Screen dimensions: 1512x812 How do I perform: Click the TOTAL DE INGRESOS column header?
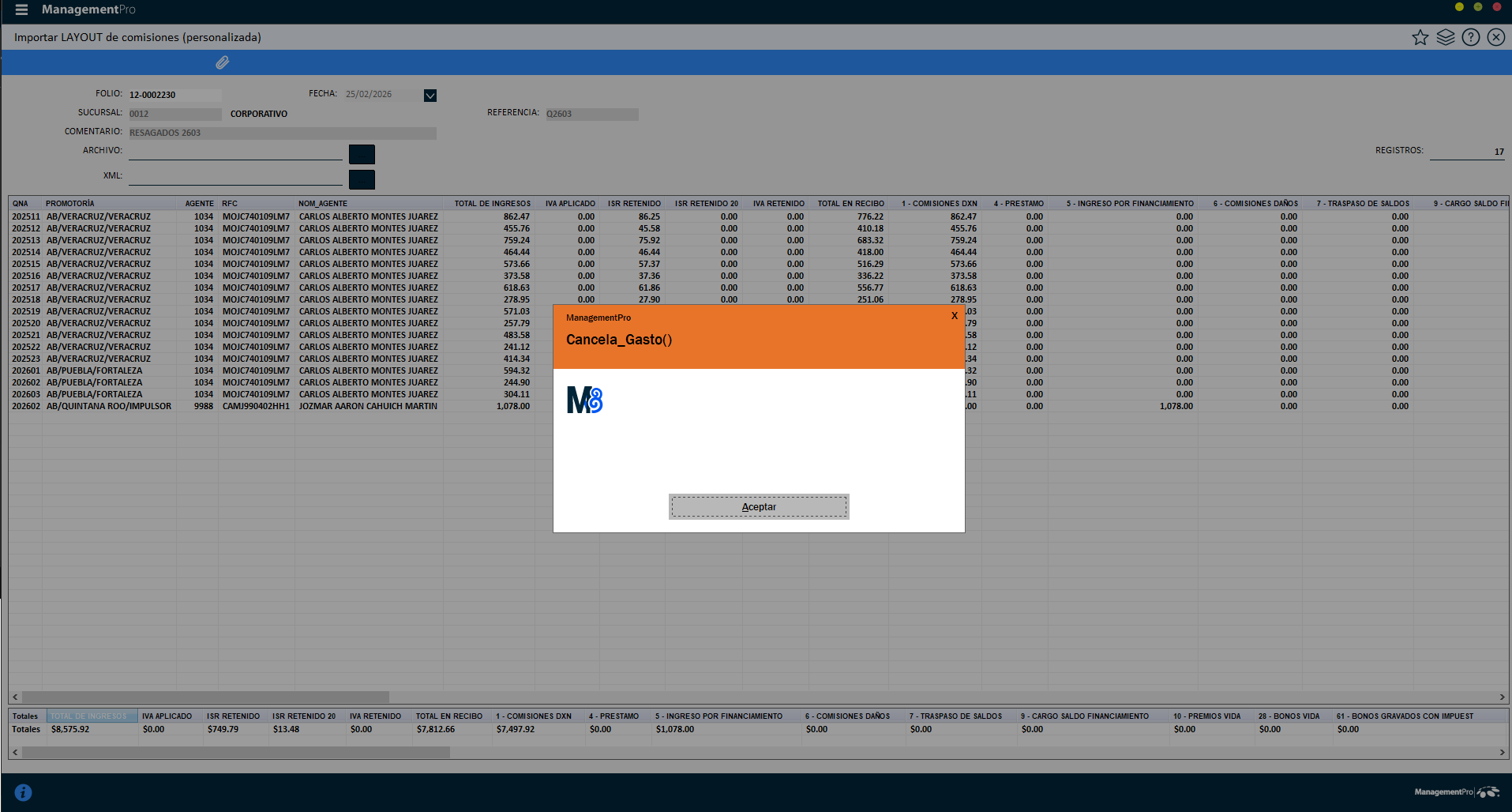click(x=492, y=204)
